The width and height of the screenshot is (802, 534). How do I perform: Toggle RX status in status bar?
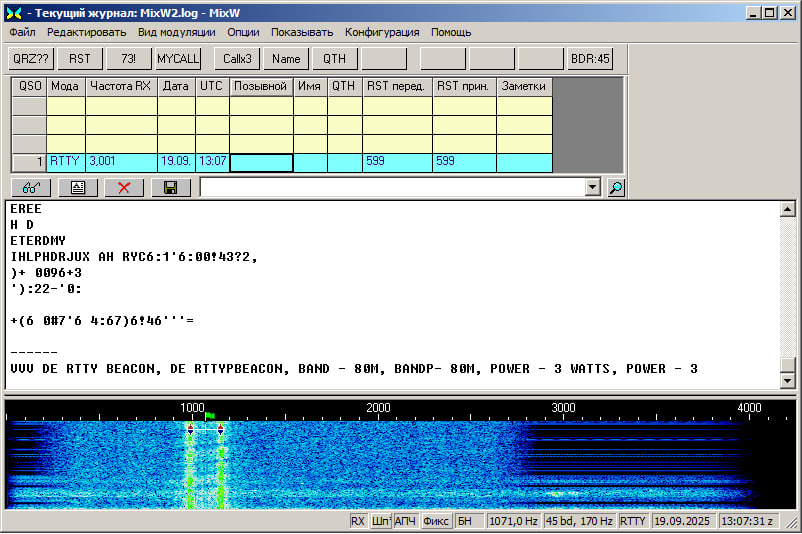pyautogui.click(x=358, y=521)
